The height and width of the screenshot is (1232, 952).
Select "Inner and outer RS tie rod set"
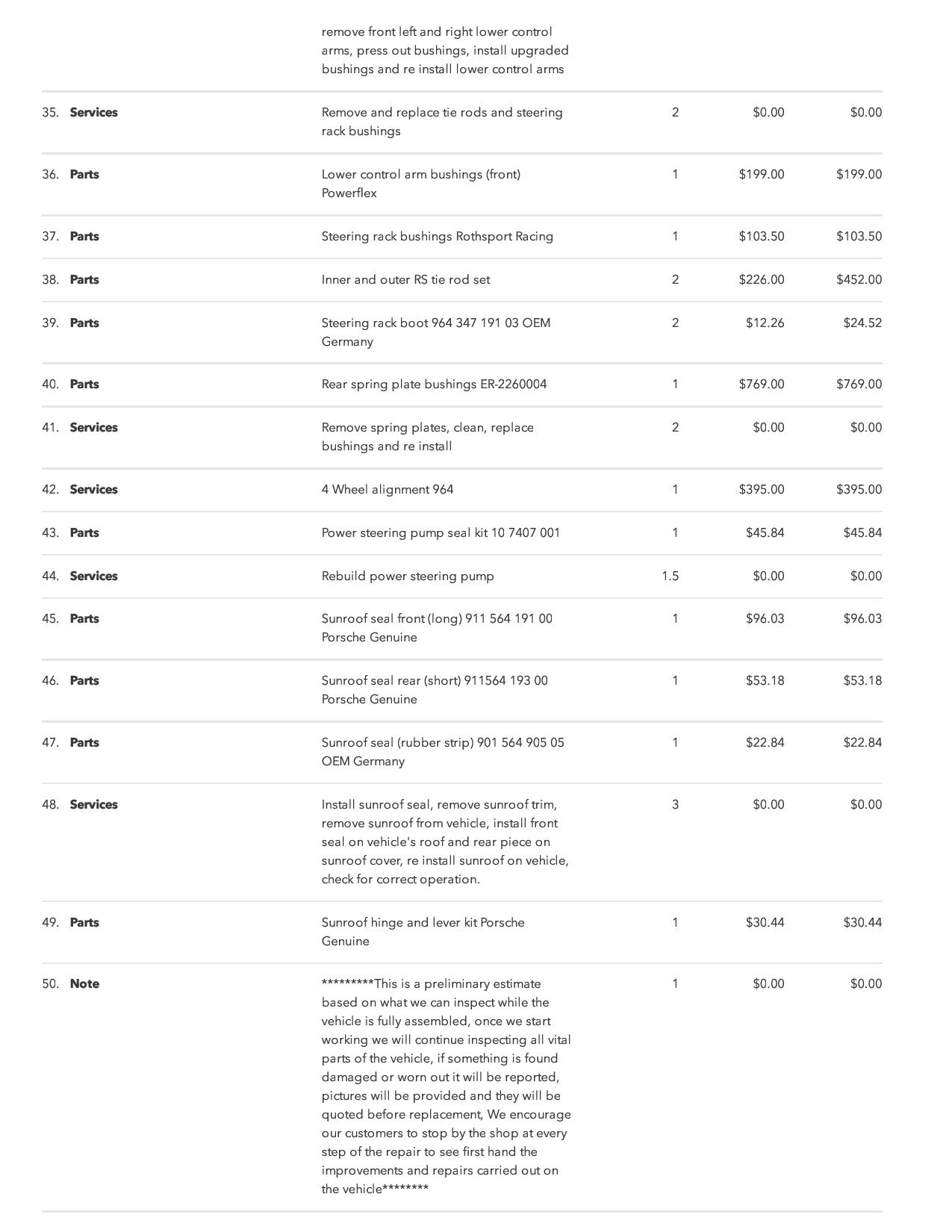tap(405, 280)
